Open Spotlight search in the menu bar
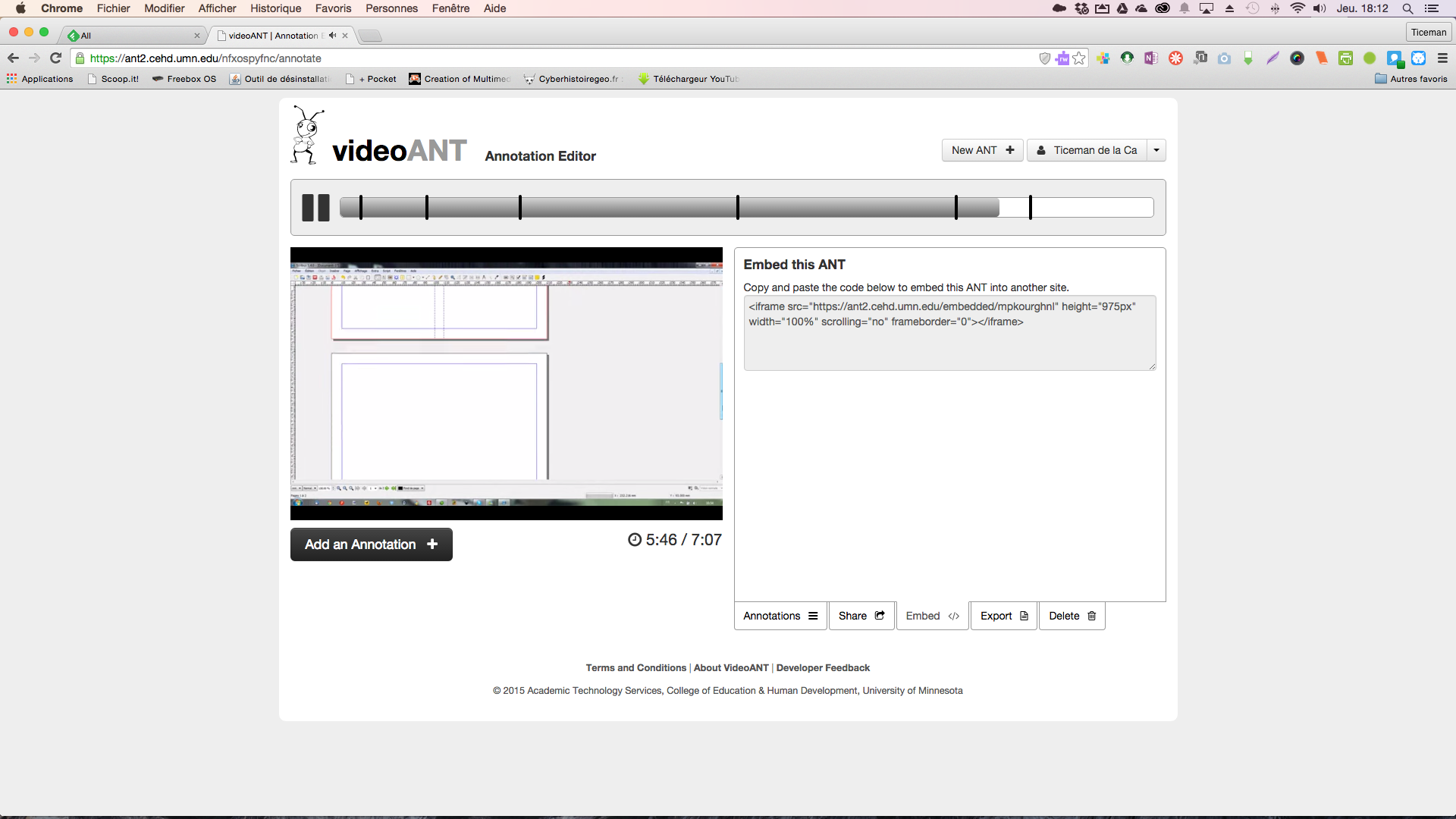 pos(1407,8)
